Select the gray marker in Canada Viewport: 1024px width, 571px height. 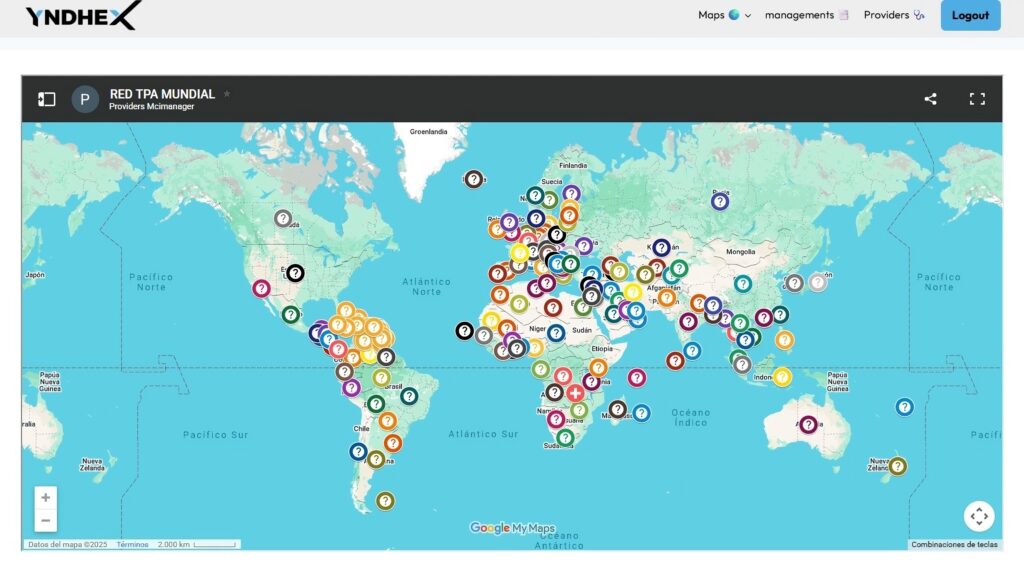[x=283, y=218]
